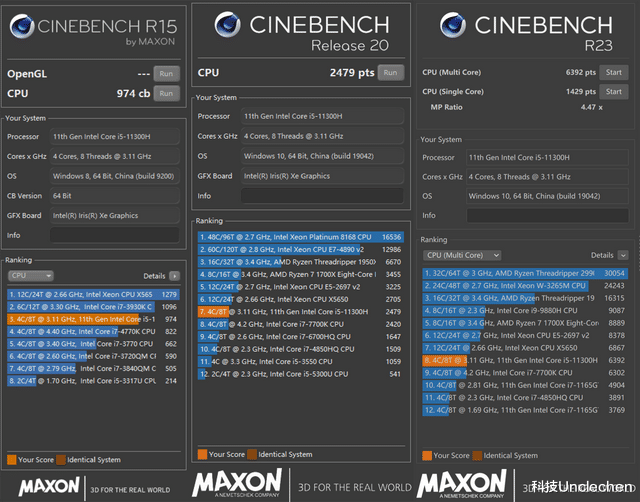
Task: Click the R15 OS field Windows 8
Action: [115, 176]
